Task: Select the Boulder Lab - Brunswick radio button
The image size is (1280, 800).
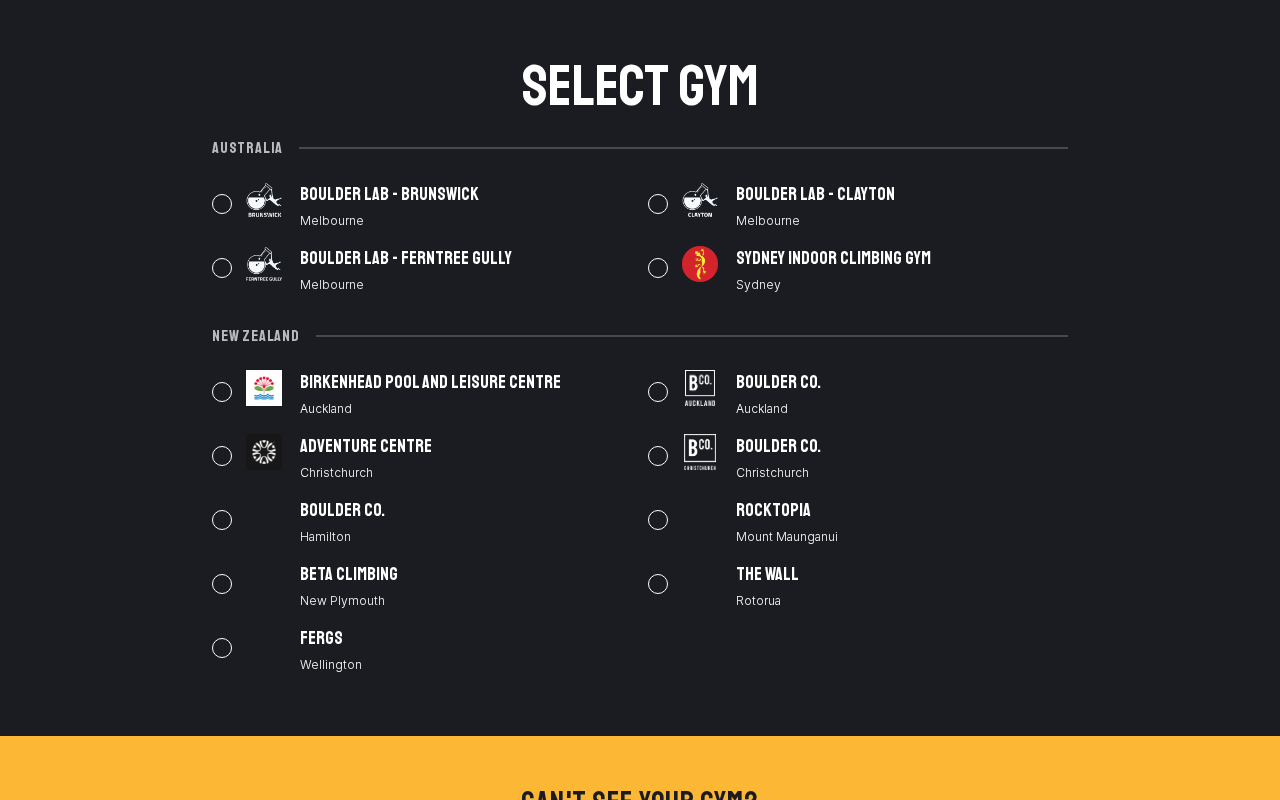Action: pyautogui.click(x=222, y=204)
